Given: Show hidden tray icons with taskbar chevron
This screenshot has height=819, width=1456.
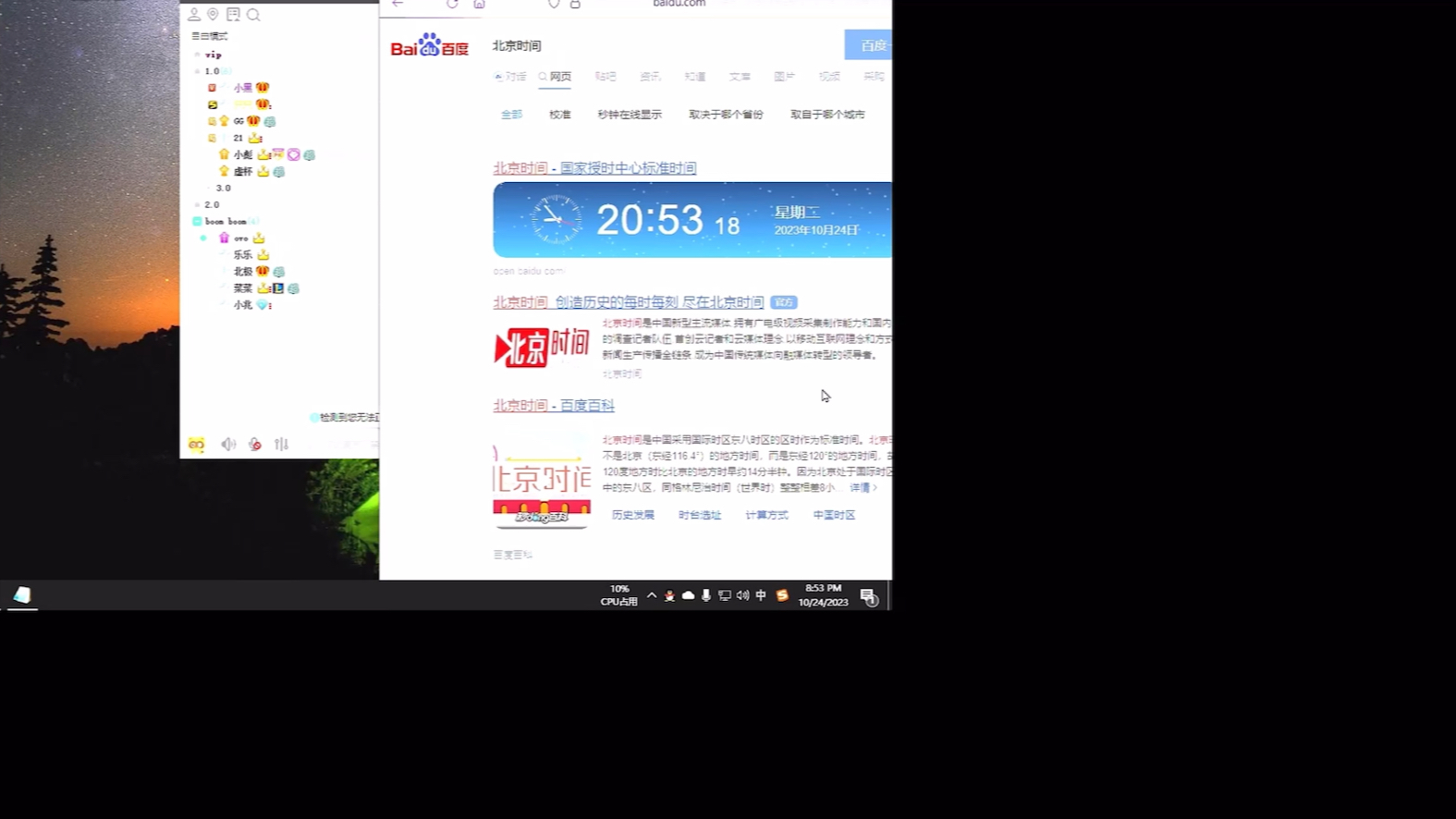Looking at the screenshot, I should pos(652,595).
